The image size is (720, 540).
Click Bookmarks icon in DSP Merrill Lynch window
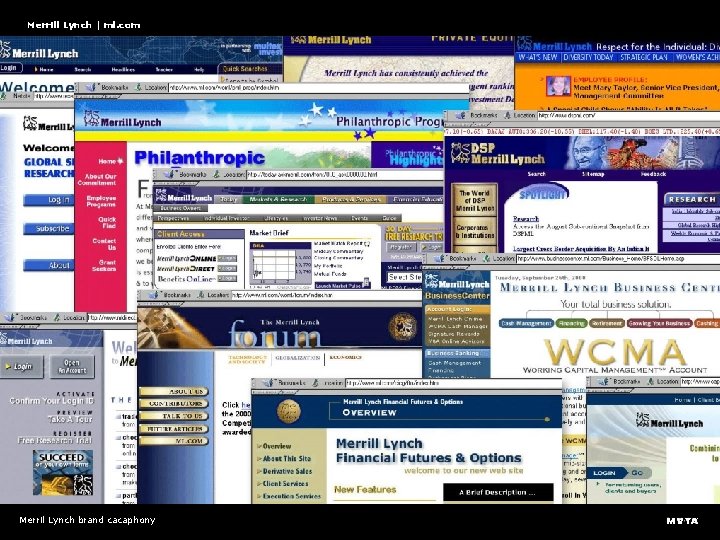point(461,115)
